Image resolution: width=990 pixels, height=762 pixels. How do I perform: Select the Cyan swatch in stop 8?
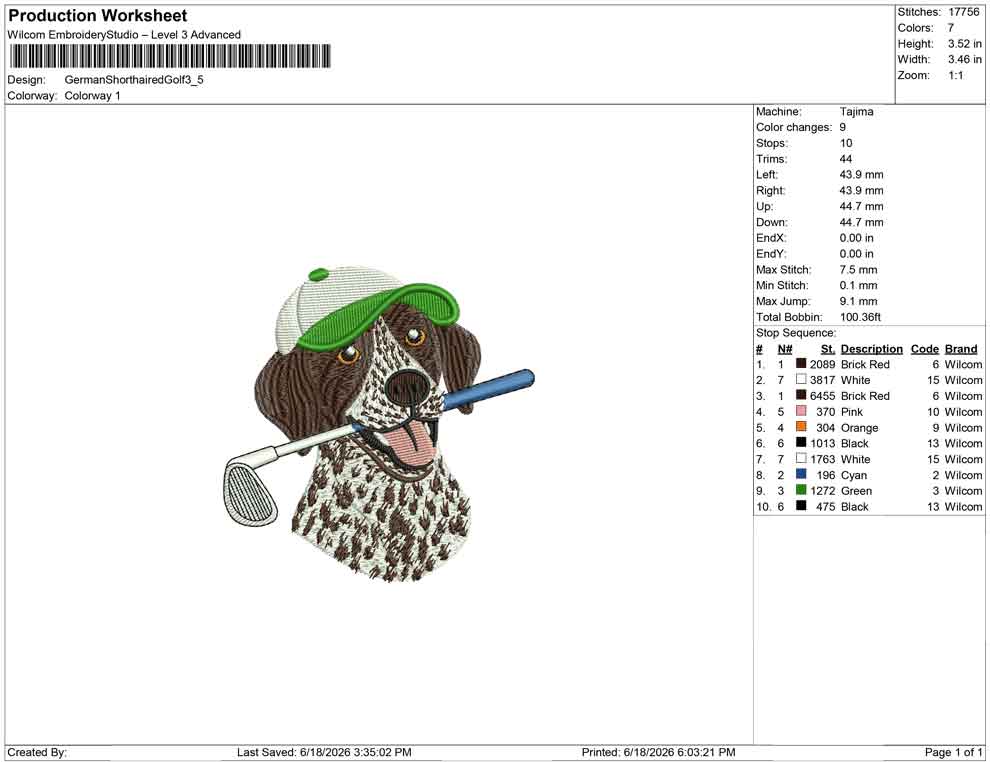tap(801, 474)
